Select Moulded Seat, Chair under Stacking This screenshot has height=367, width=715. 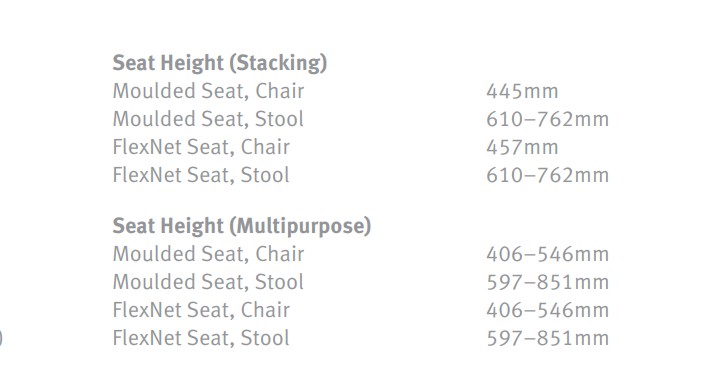[208, 91]
